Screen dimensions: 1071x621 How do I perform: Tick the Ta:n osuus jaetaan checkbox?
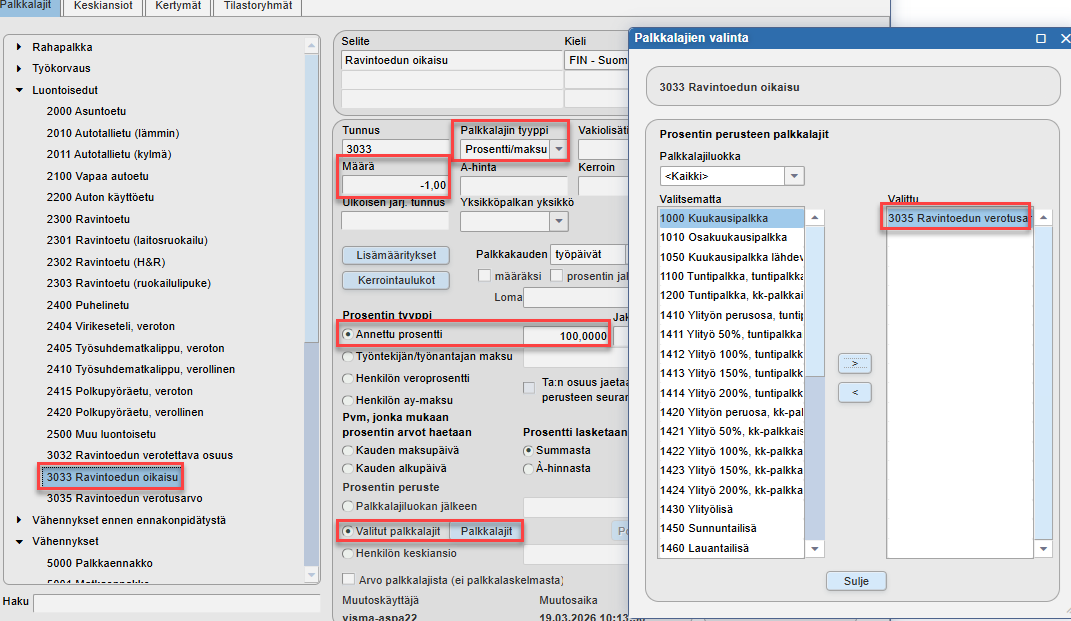(x=529, y=388)
